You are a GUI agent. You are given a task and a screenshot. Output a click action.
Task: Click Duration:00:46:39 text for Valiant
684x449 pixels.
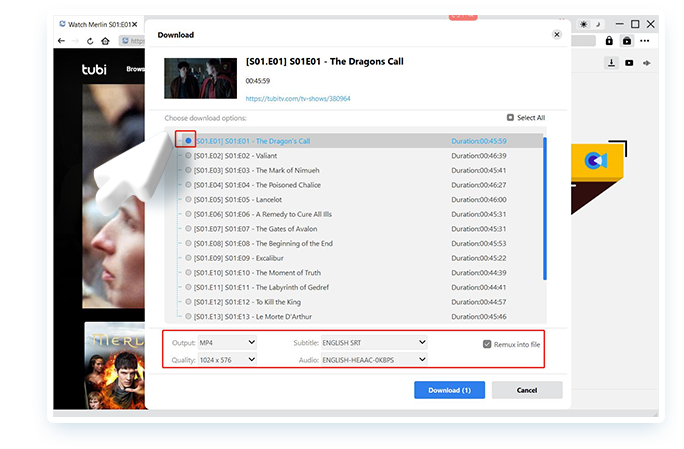click(x=479, y=156)
